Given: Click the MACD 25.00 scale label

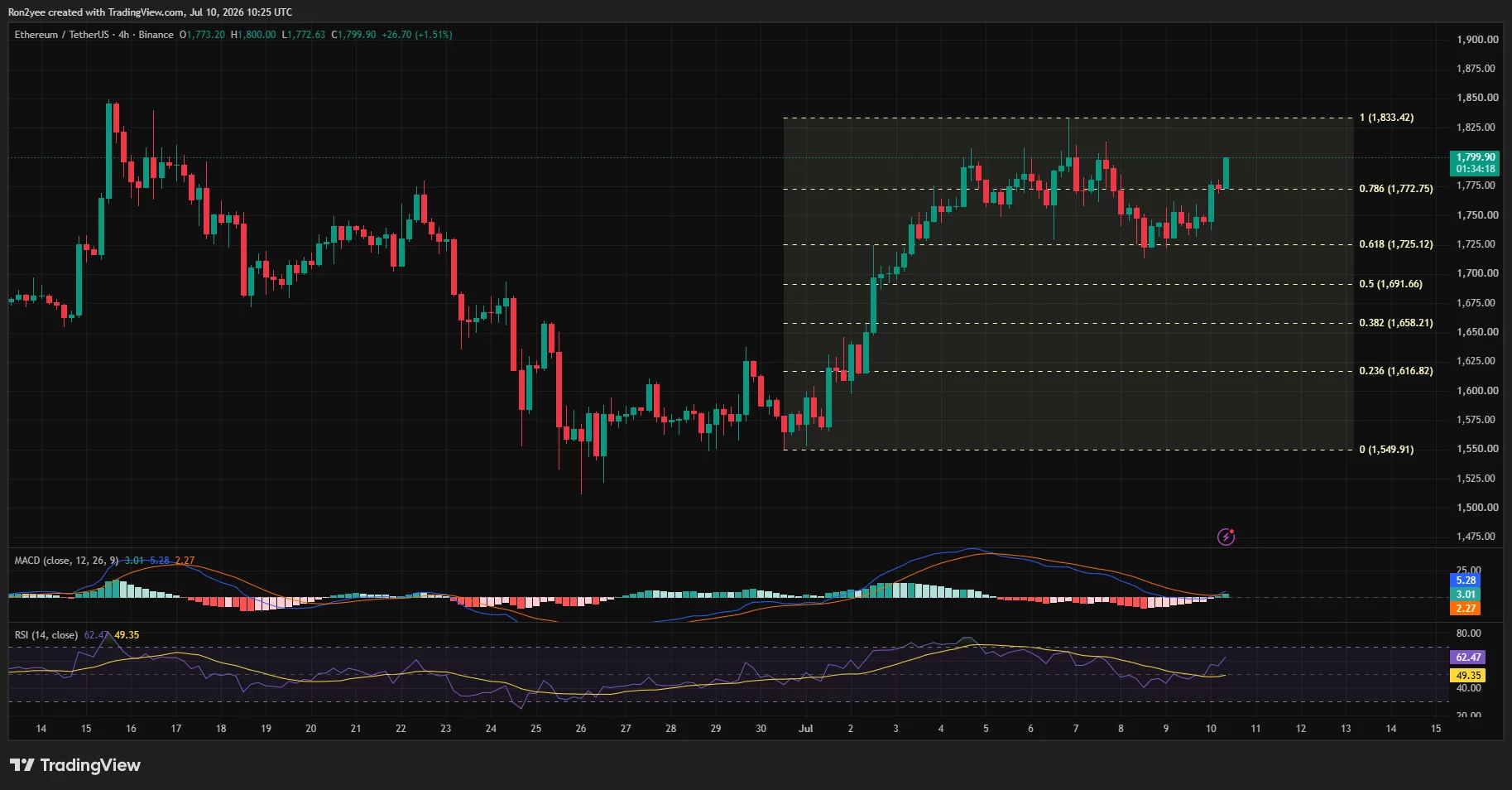Looking at the screenshot, I should [1469, 570].
